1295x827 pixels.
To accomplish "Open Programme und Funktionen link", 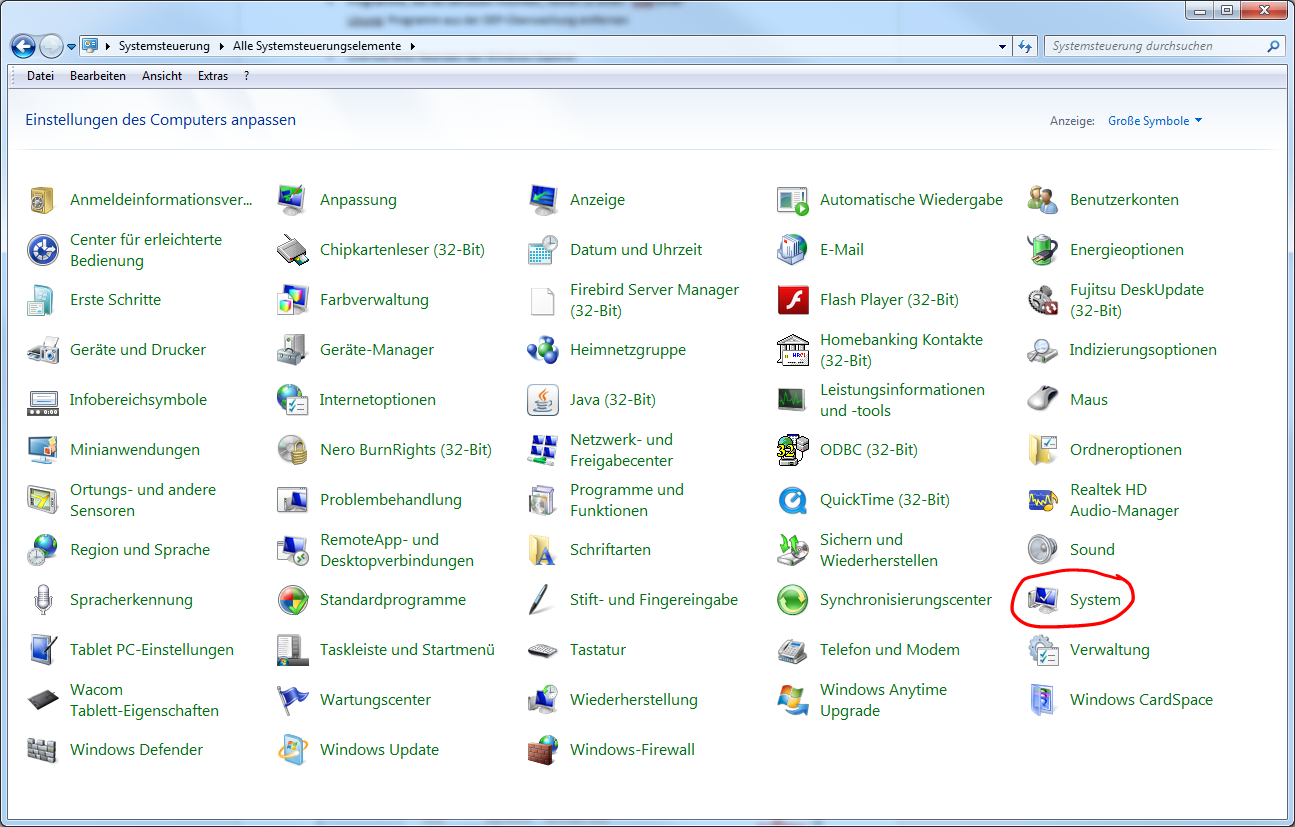I will (x=627, y=500).
